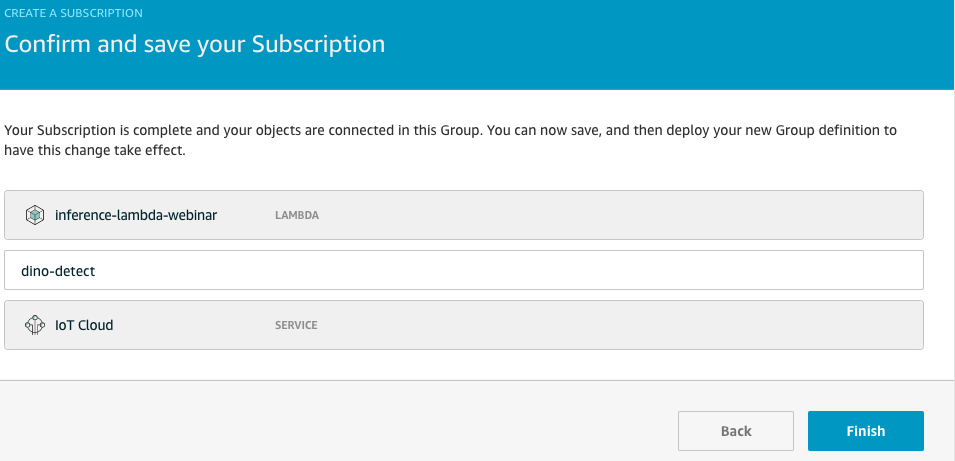Select the inference-lambda-webinar source name

136,215
